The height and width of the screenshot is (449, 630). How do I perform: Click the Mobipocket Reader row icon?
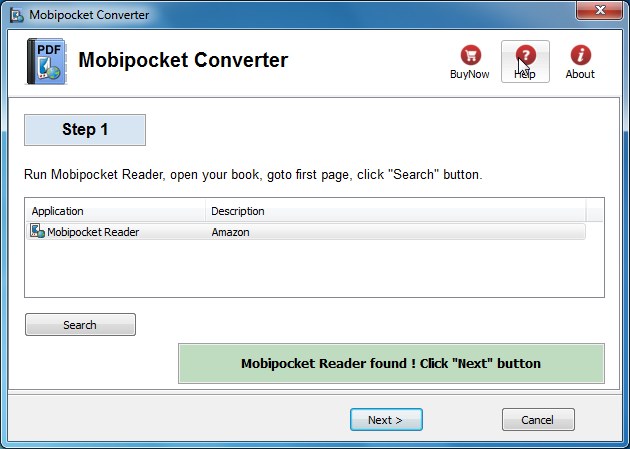(38, 232)
